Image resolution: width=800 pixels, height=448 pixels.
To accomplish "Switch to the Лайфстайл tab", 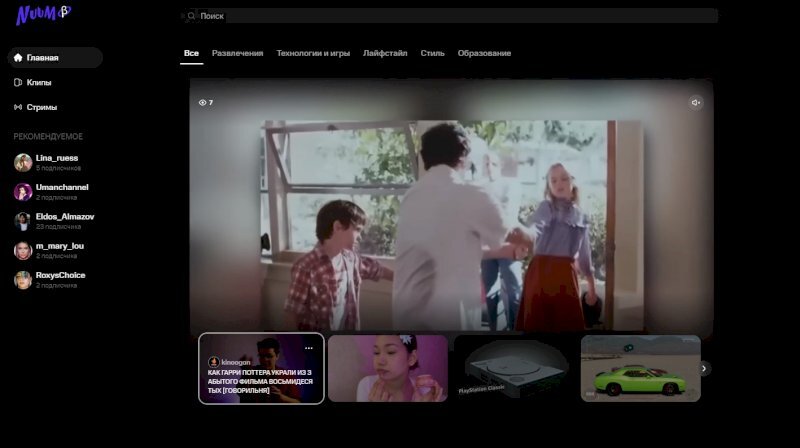I will [x=385, y=53].
